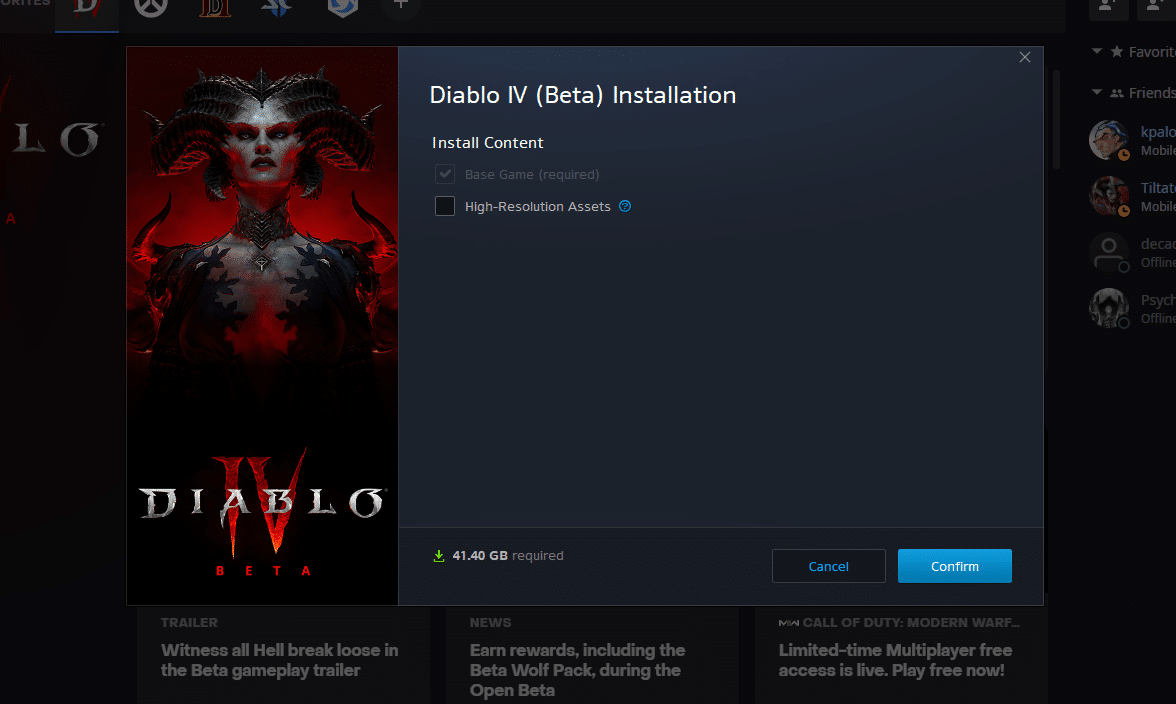Image resolution: width=1176 pixels, height=704 pixels.
Task: Click the High-Resolution Assets help icon
Action: (x=625, y=206)
